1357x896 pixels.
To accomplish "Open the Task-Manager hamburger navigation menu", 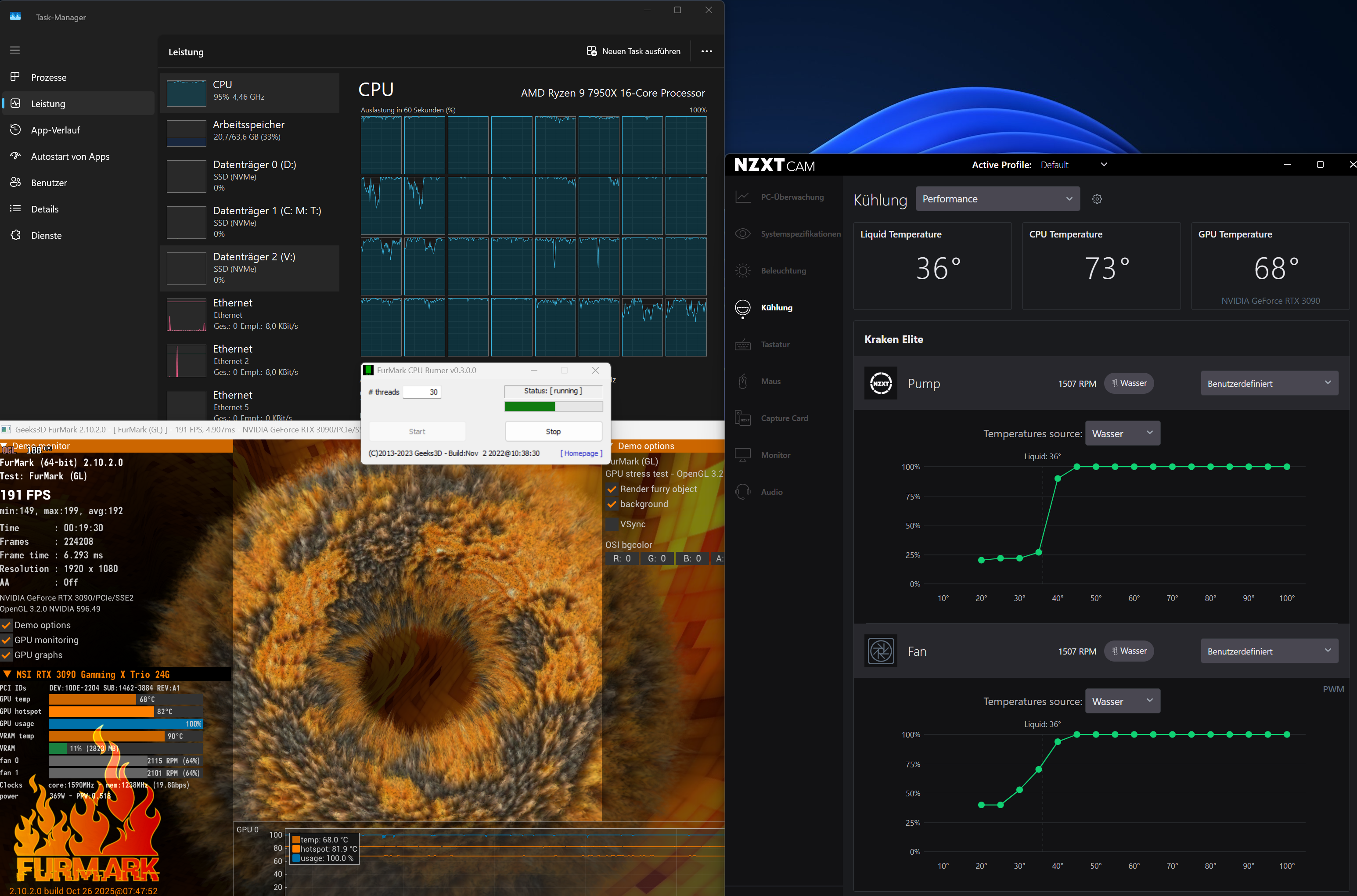I will click(15, 50).
